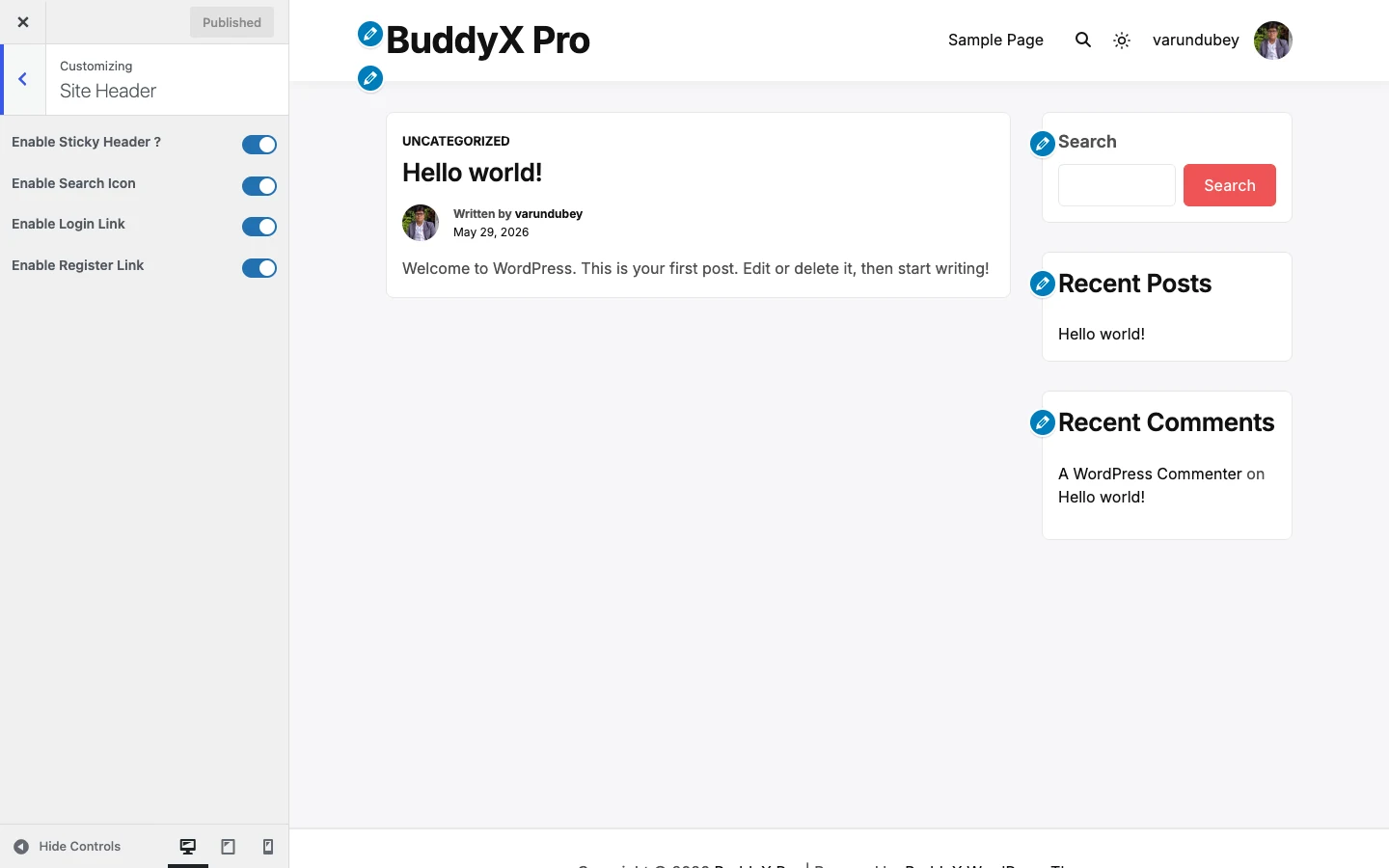Edit the Search widget via pencil icon
The height and width of the screenshot is (868, 1389).
[x=1043, y=144]
